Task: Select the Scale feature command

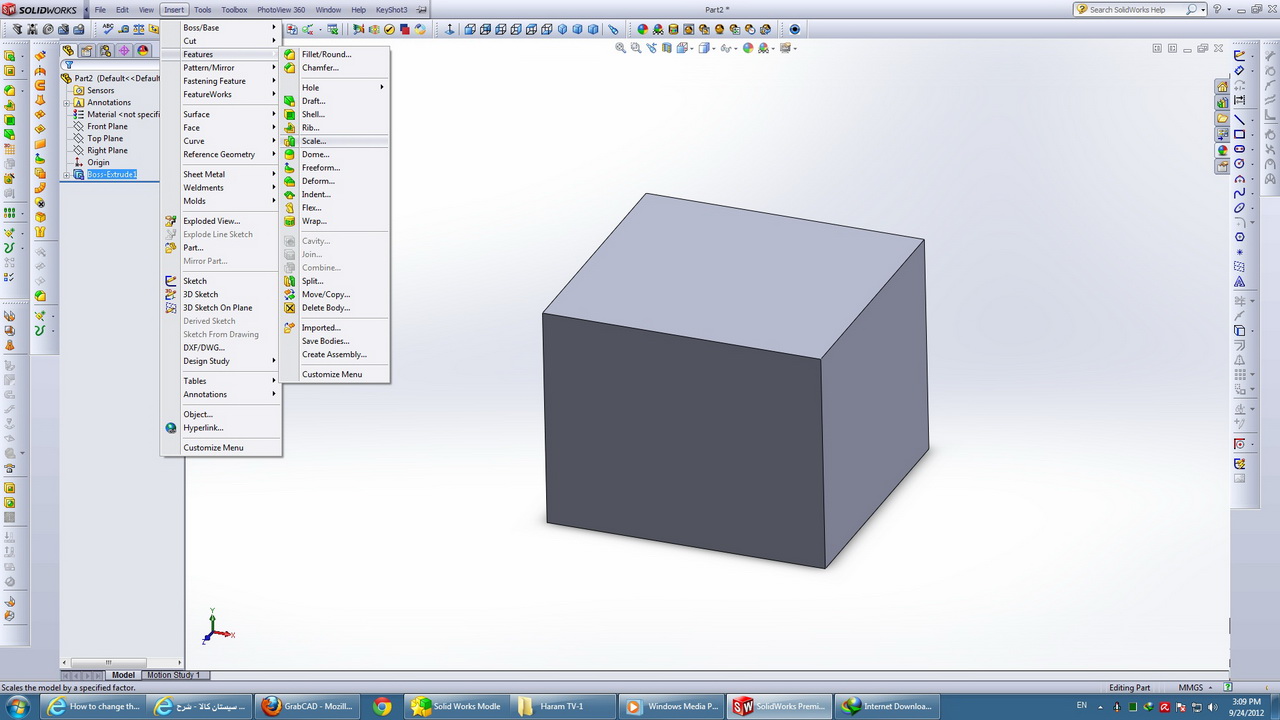Action: [x=314, y=140]
